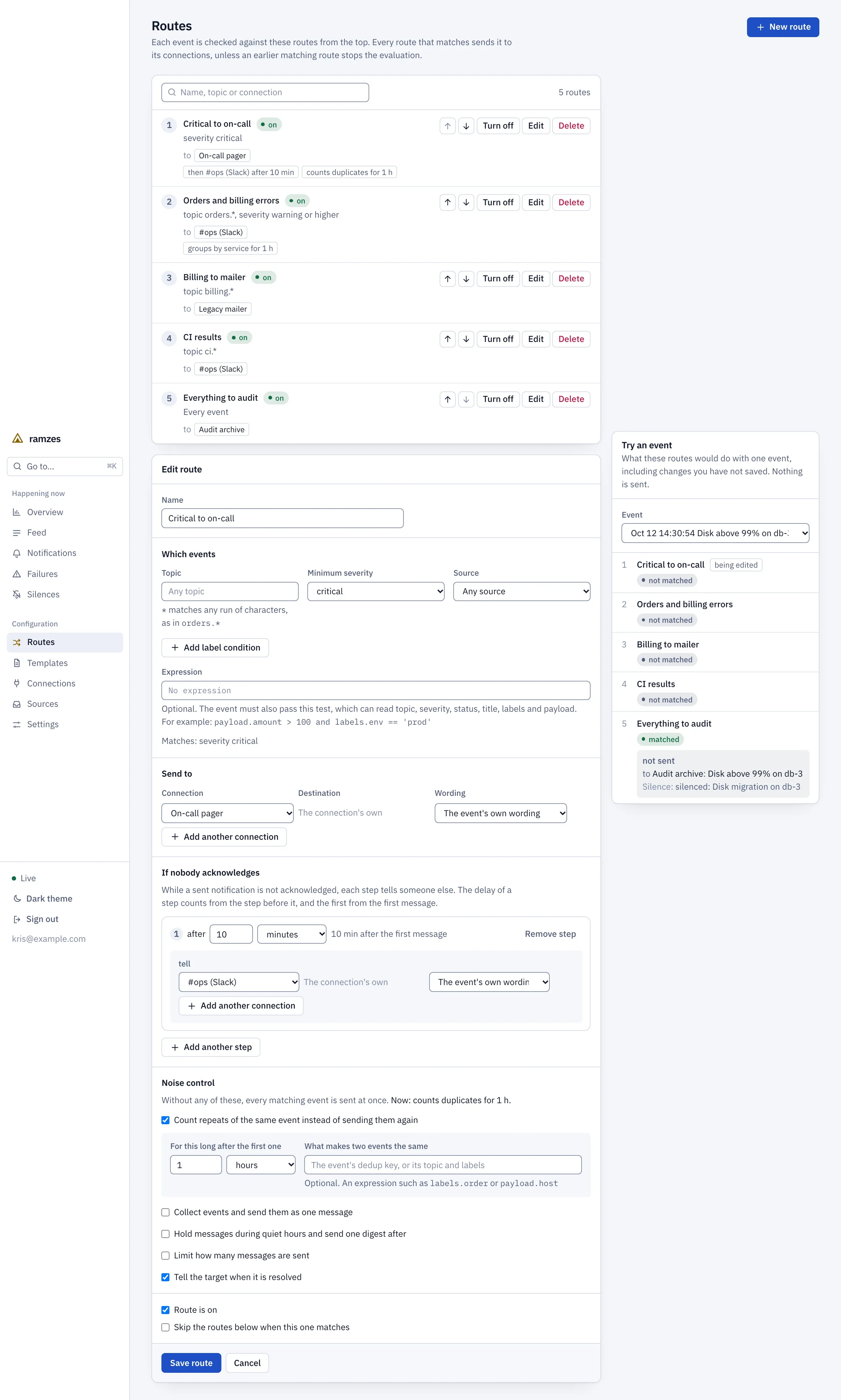Move Everything to audit route up
This screenshot has width=841, height=1400.
[x=448, y=399]
